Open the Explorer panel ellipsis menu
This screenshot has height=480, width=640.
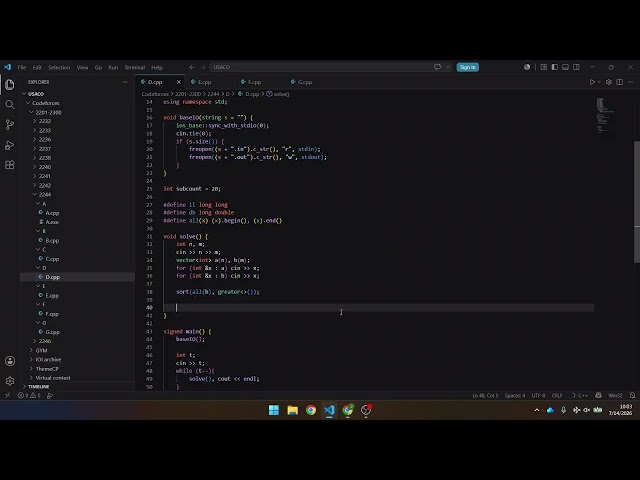(125, 82)
